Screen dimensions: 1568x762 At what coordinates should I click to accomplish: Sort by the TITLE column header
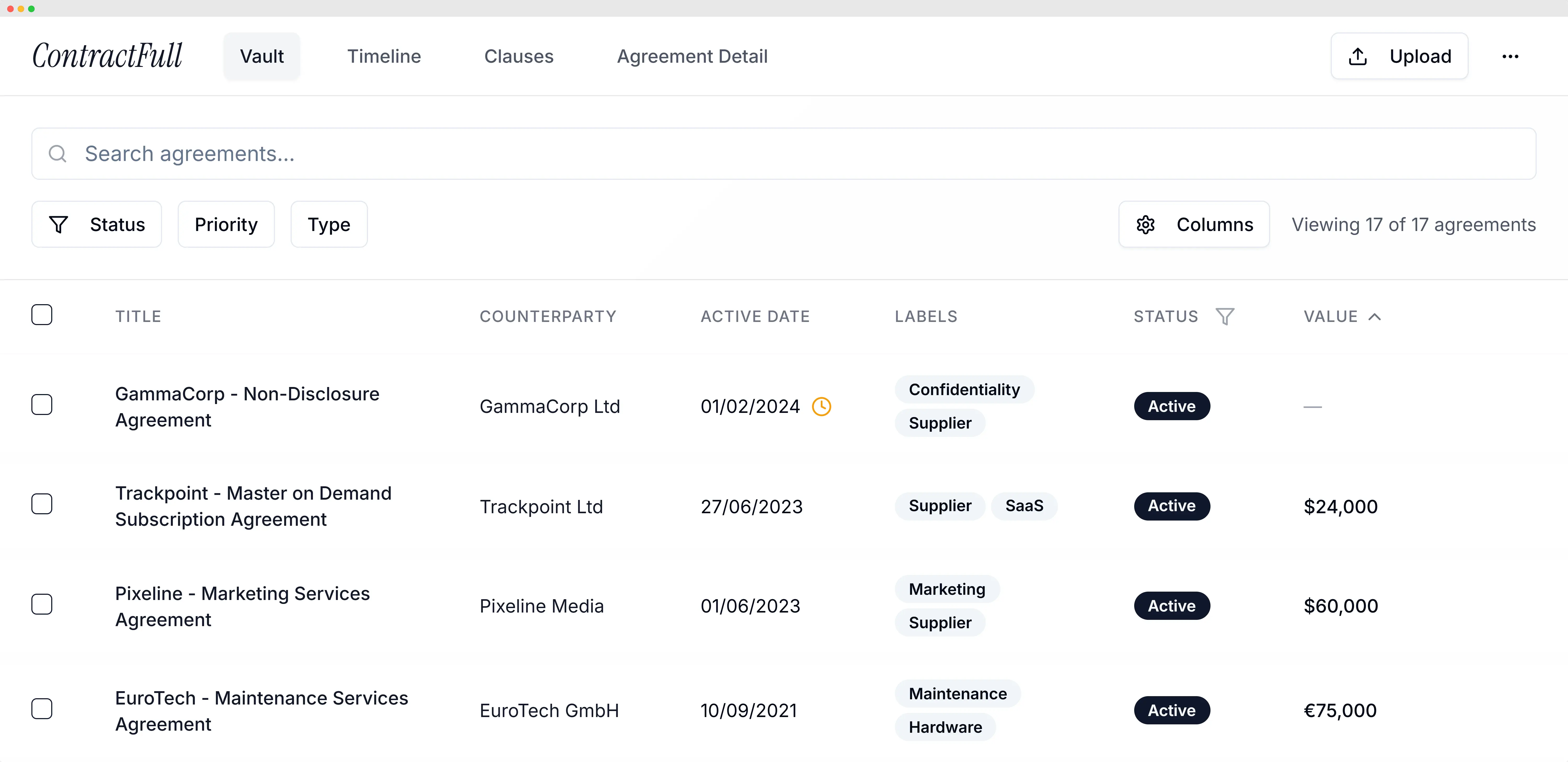coord(138,316)
